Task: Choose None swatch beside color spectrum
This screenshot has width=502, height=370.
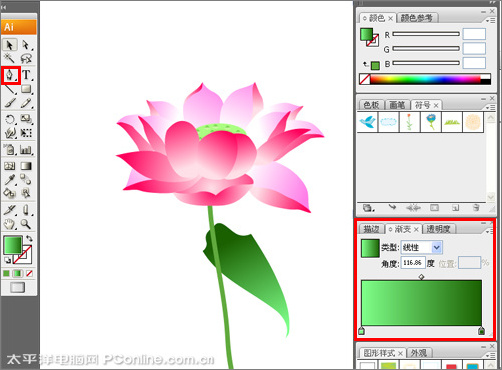Action: [365, 79]
